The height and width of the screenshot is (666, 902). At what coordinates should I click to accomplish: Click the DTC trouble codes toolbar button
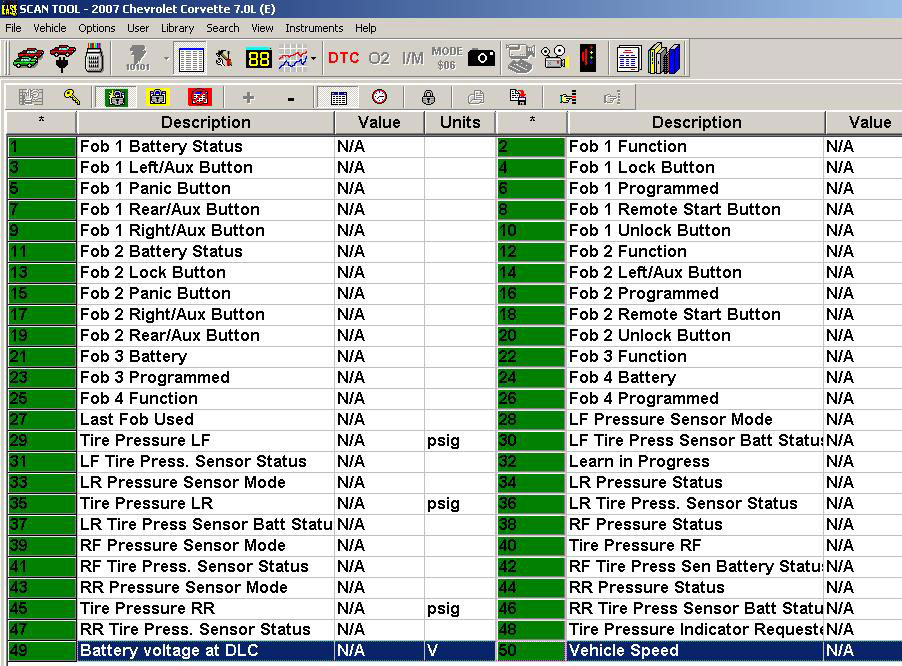coord(343,58)
